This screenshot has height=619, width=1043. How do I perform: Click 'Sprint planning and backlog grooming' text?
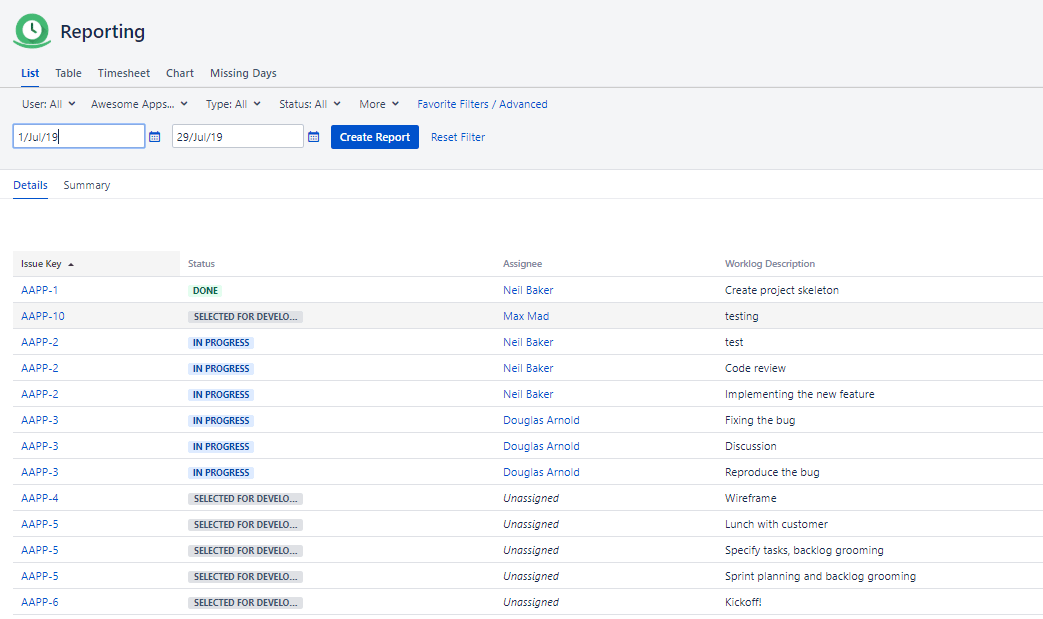(820, 576)
